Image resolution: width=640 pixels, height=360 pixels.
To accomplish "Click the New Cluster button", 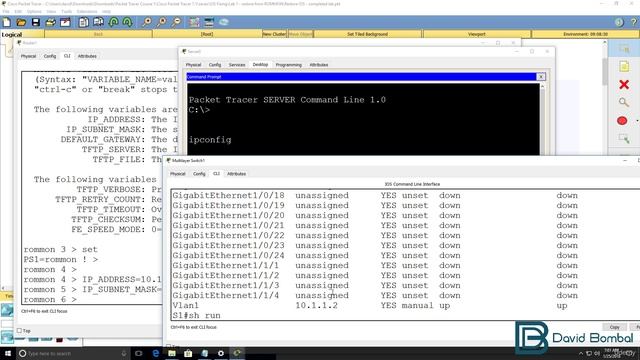I will click(274, 34).
